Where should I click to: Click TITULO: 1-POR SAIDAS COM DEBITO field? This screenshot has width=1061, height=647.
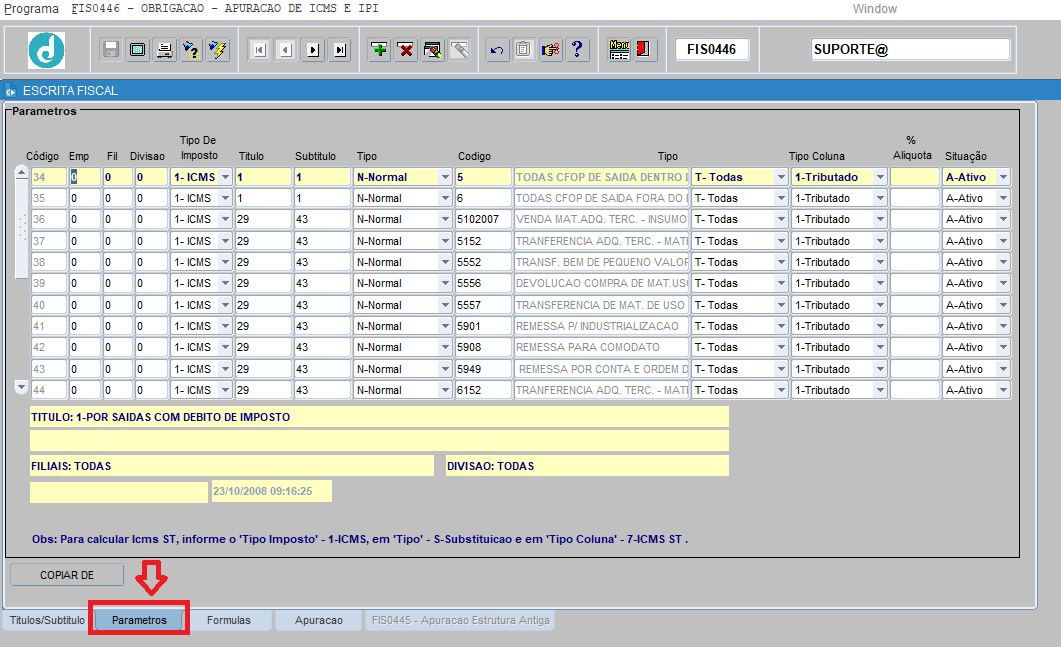(379, 417)
